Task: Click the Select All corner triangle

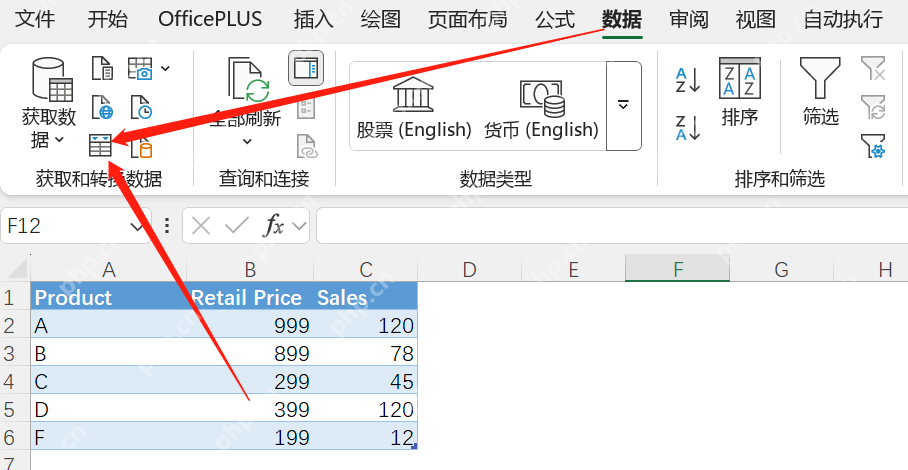Action: 15,269
